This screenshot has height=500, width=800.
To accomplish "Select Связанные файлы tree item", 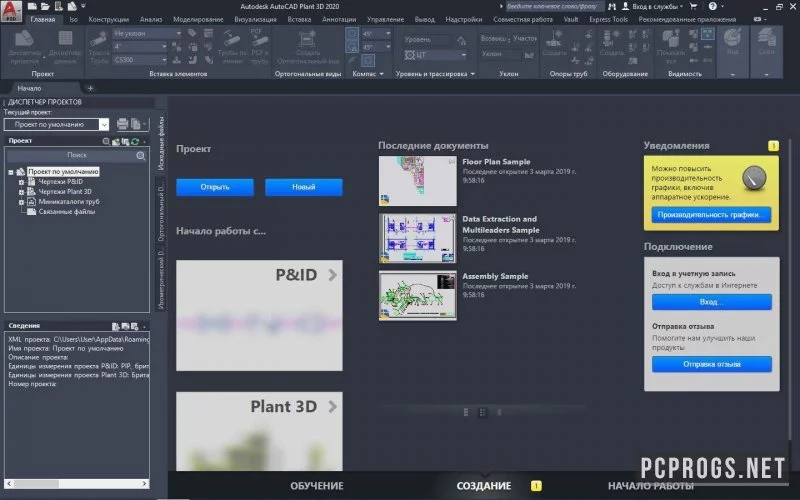I will click(66, 212).
